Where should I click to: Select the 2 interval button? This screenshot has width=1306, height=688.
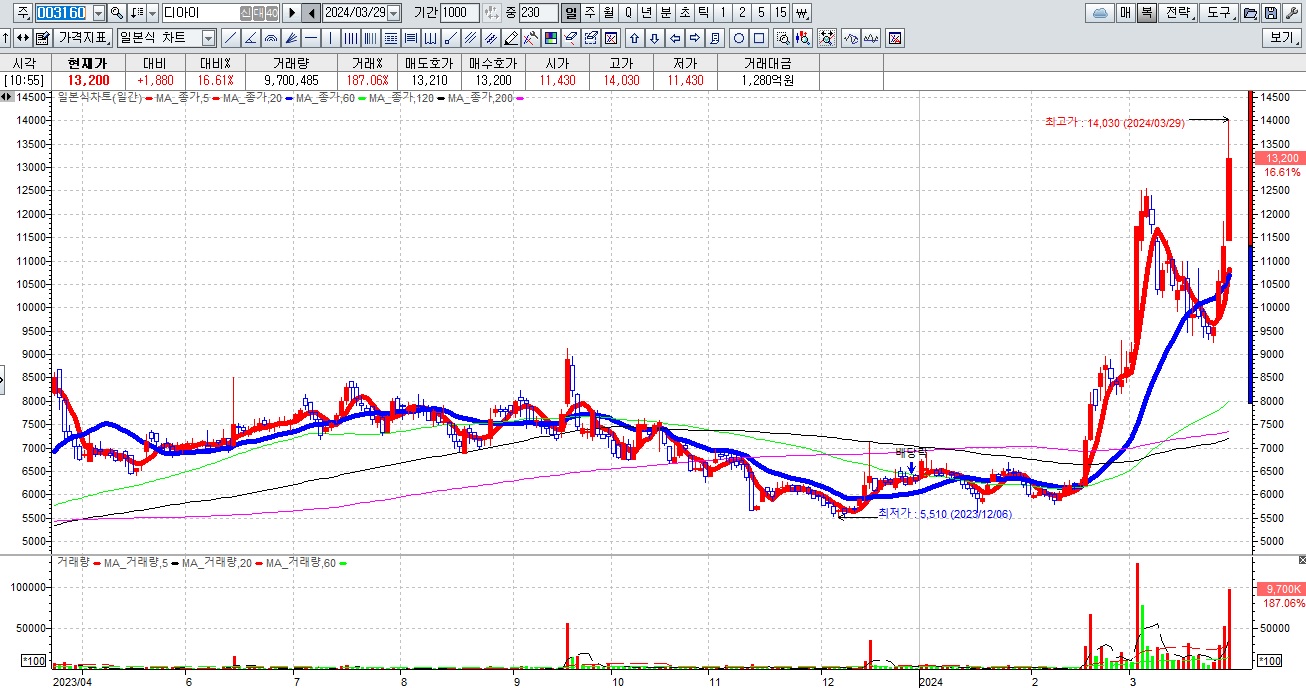tap(742, 13)
